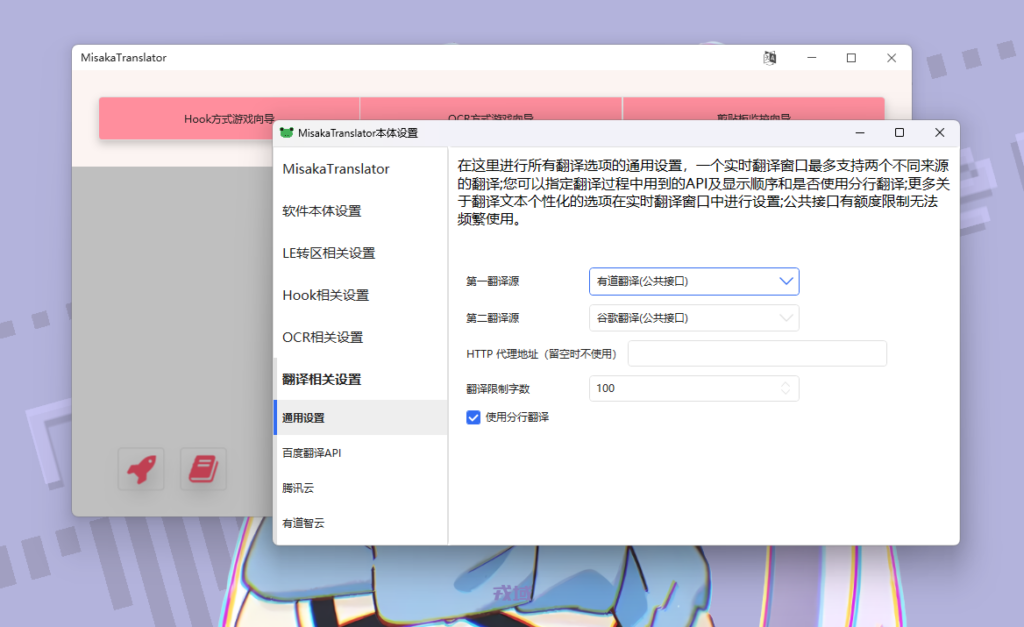
Task: Click the frog icon in the settings title bar
Action: point(286,133)
